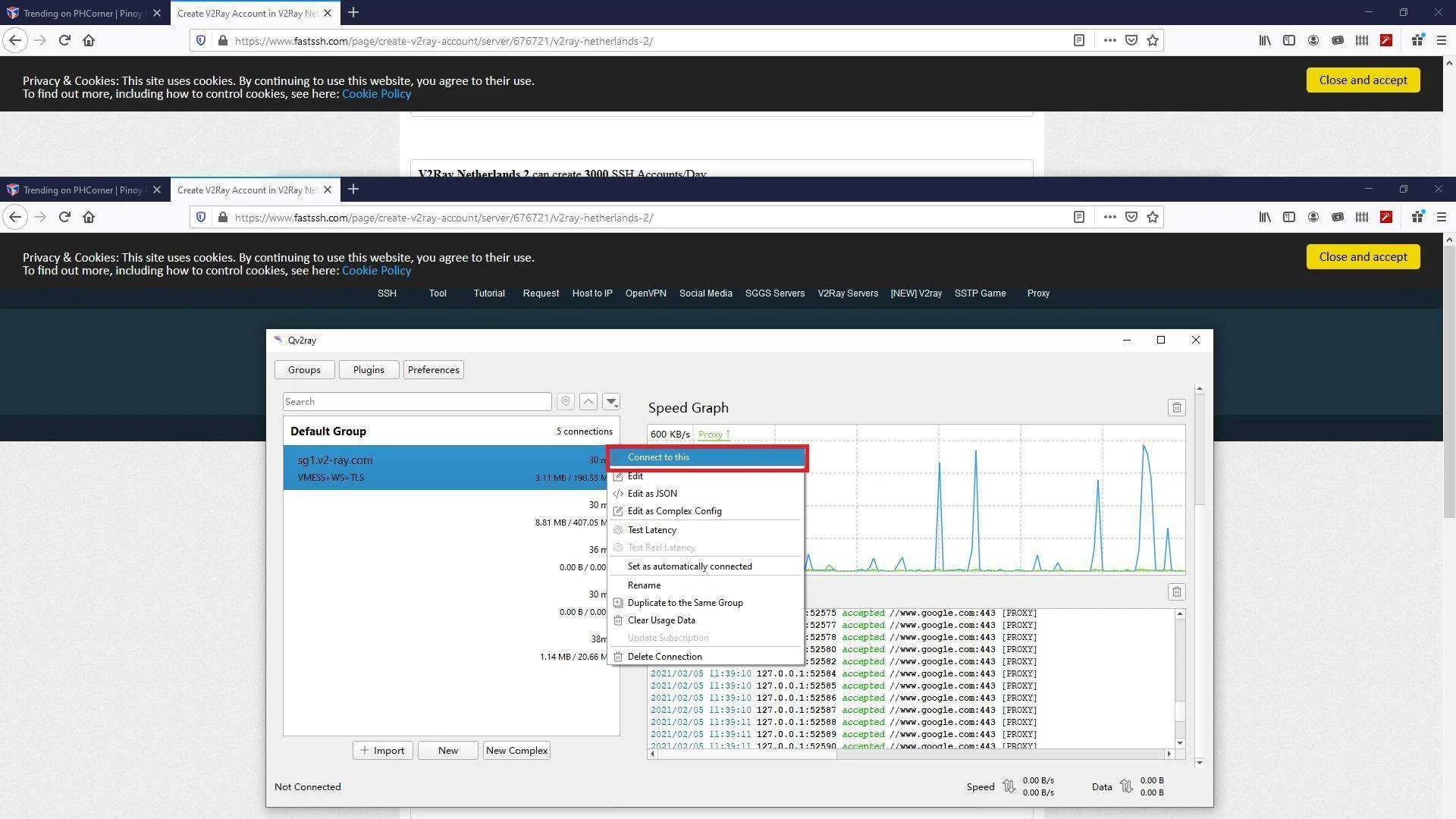Image resolution: width=1456 pixels, height=819 pixels.
Task: Open the Library in the front Firefox window
Action: click(x=1265, y=218)
